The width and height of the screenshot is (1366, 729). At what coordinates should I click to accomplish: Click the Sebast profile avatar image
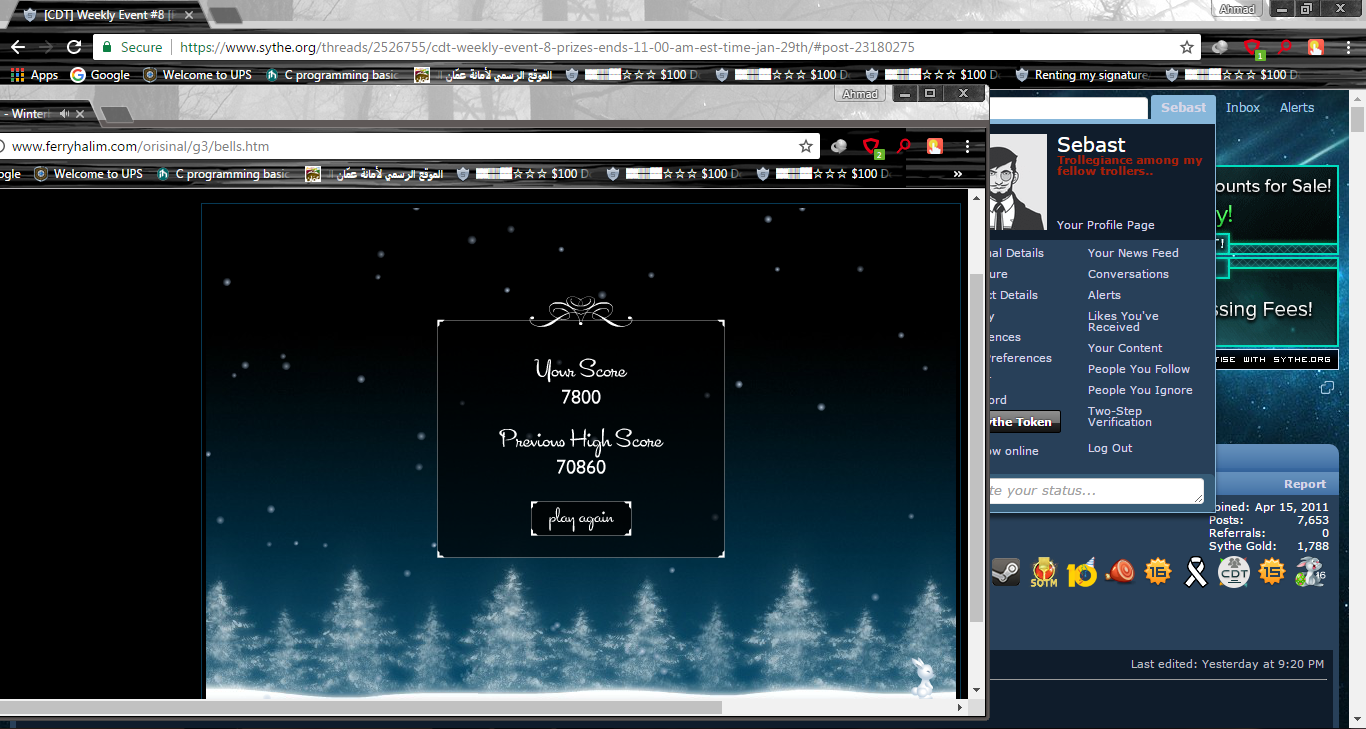click(1017, 182)
